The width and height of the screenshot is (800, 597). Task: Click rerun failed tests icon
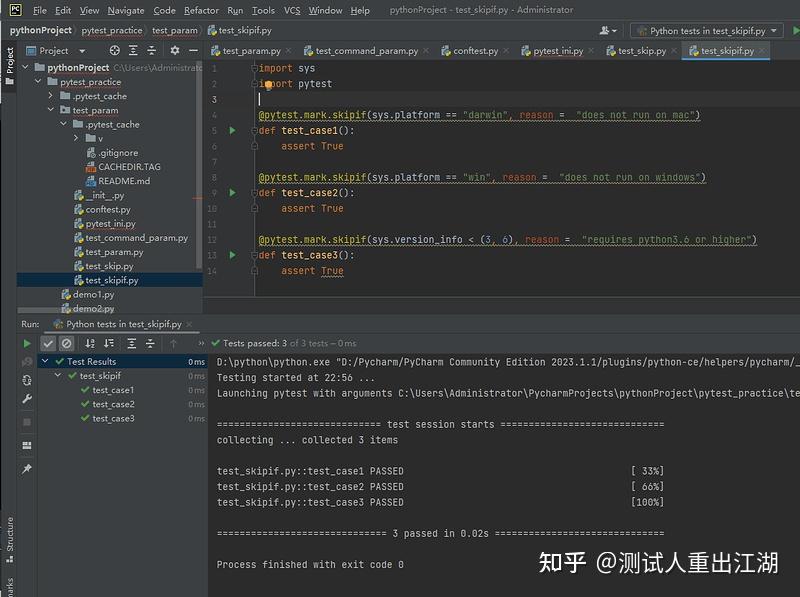(27, 362)
